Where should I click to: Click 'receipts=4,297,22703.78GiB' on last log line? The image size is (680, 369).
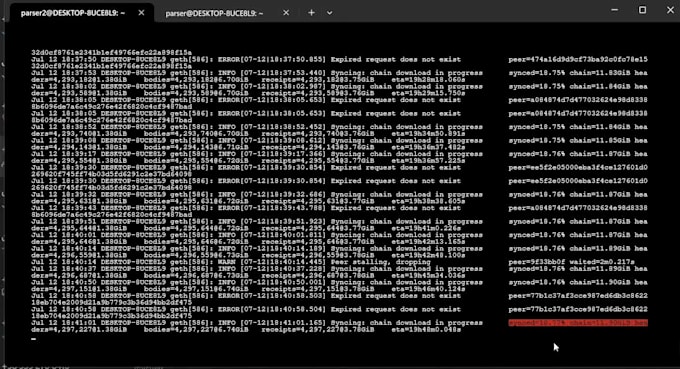pyautogui.click(x=317, y=330)
